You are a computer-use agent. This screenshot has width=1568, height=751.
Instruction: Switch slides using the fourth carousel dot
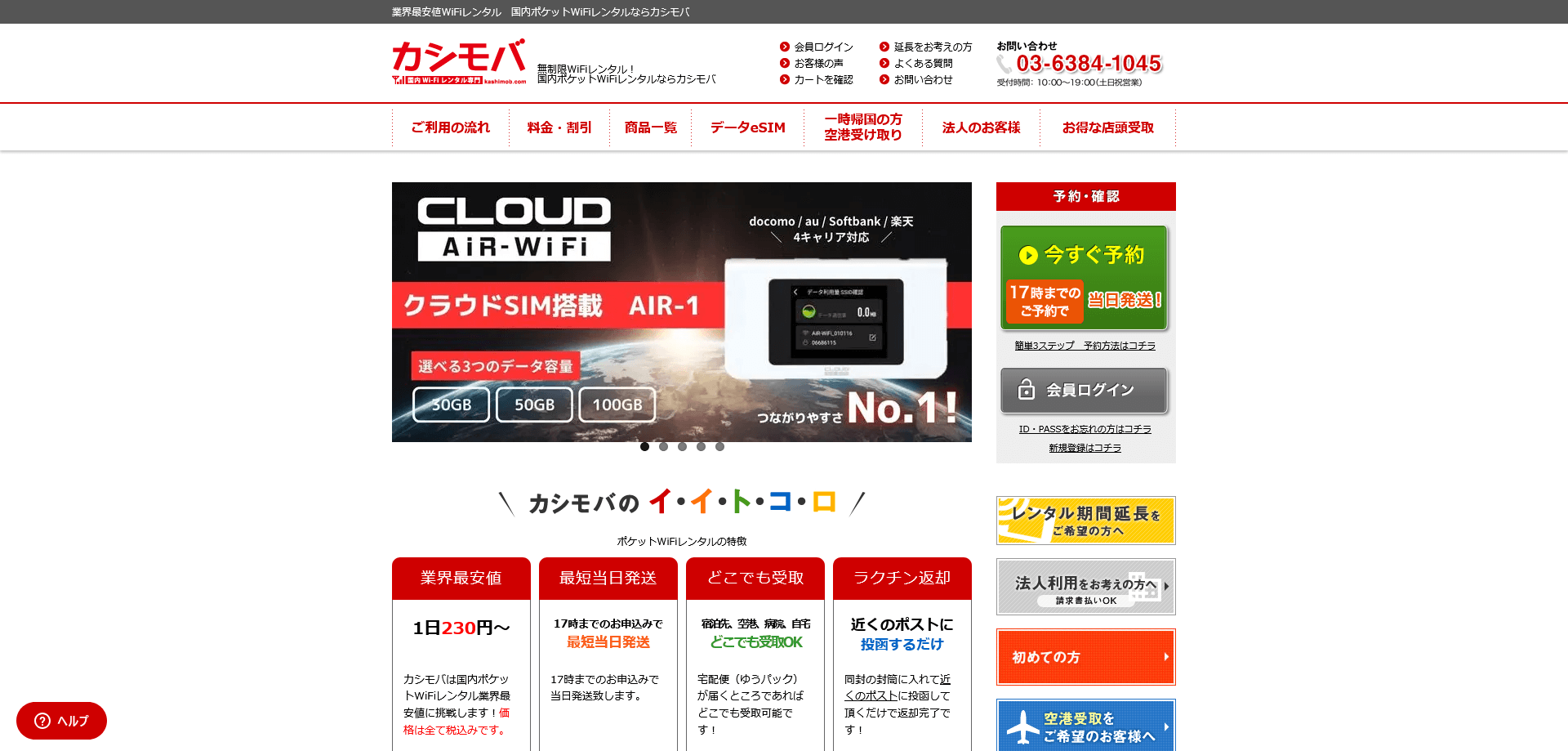pyautogui.click(x=701, y=446)
